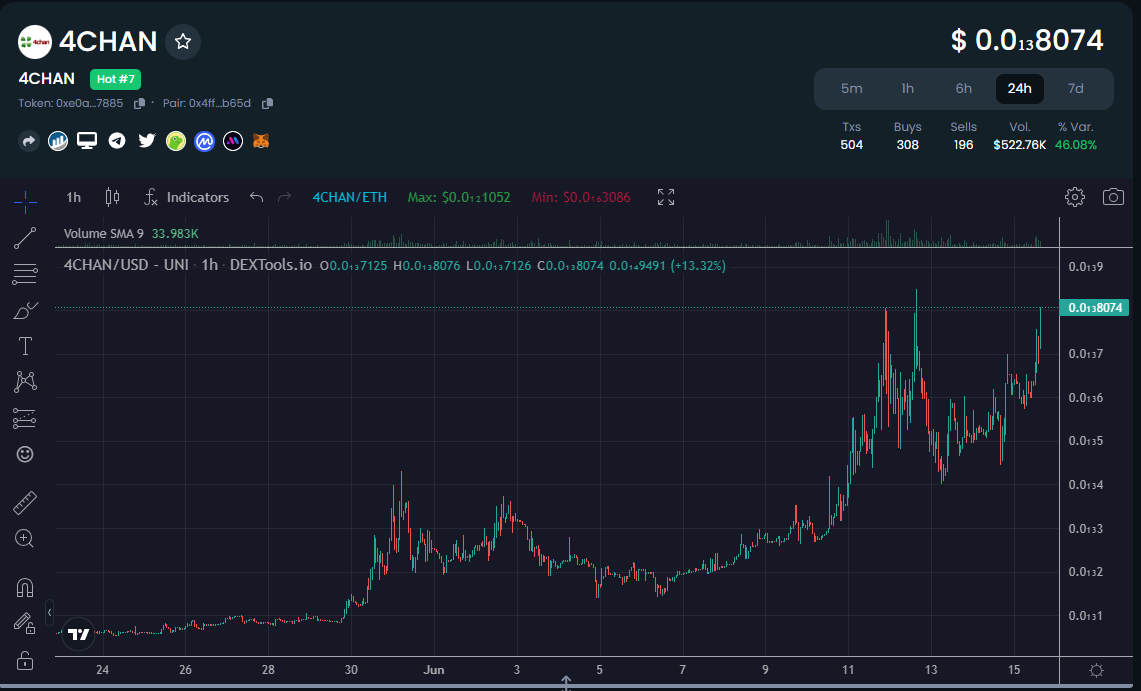The height and width of the screenshot is (691, 1141).
Task: Click the Txs 504 count
Action: point(851,145)
